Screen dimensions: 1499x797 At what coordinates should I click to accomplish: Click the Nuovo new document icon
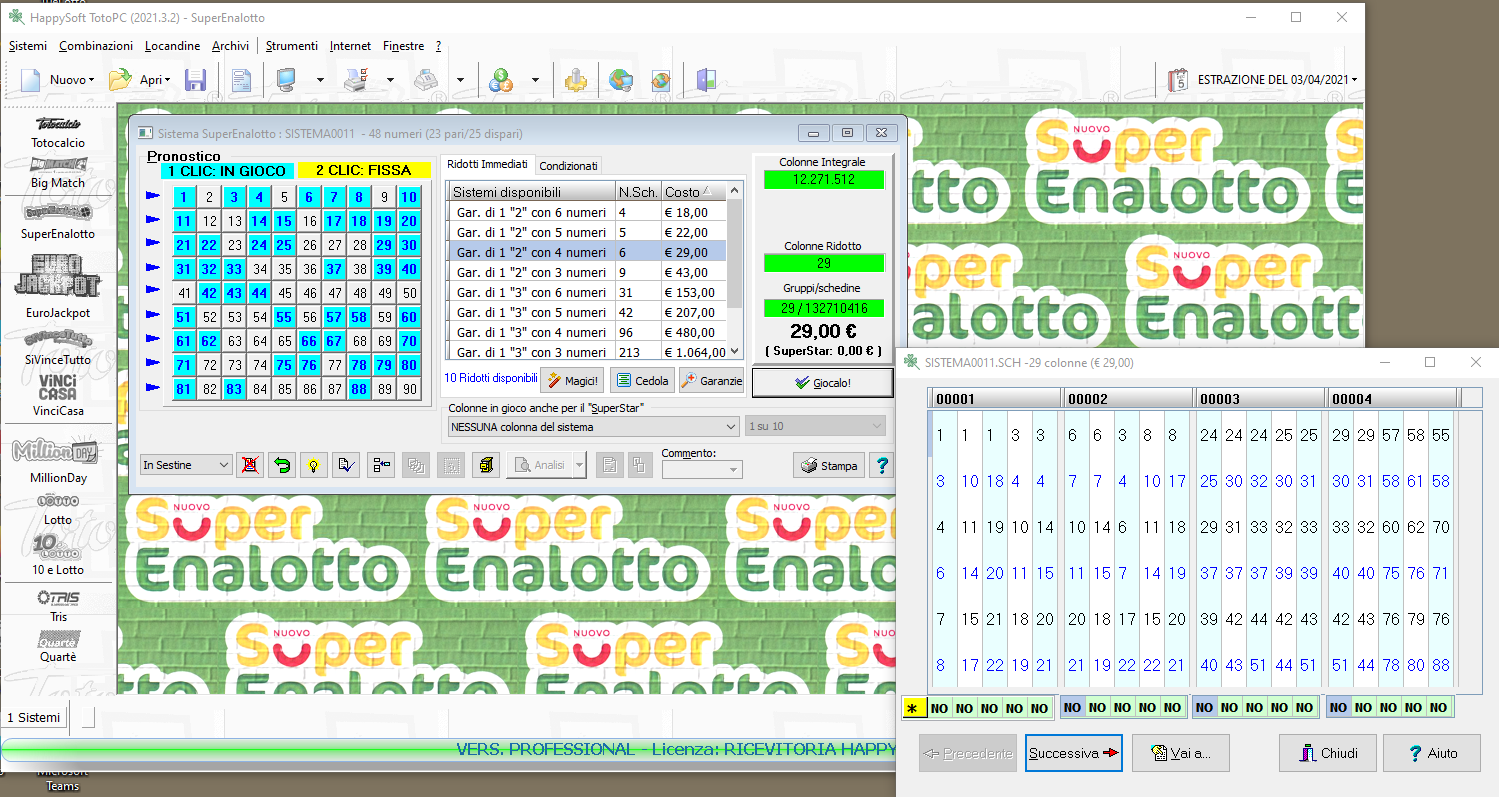[31, 80]
